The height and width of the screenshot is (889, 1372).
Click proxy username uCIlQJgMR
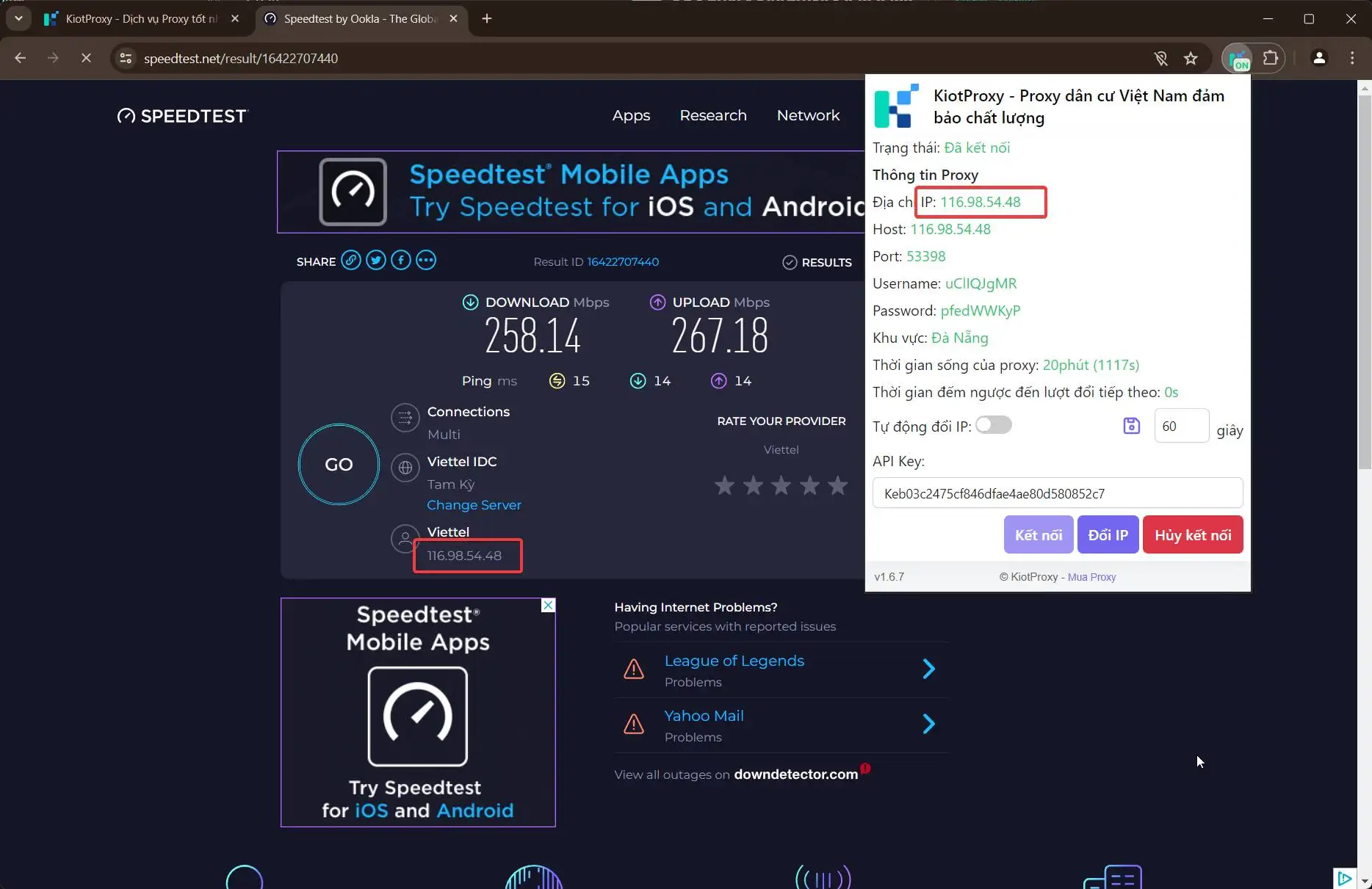981,283
